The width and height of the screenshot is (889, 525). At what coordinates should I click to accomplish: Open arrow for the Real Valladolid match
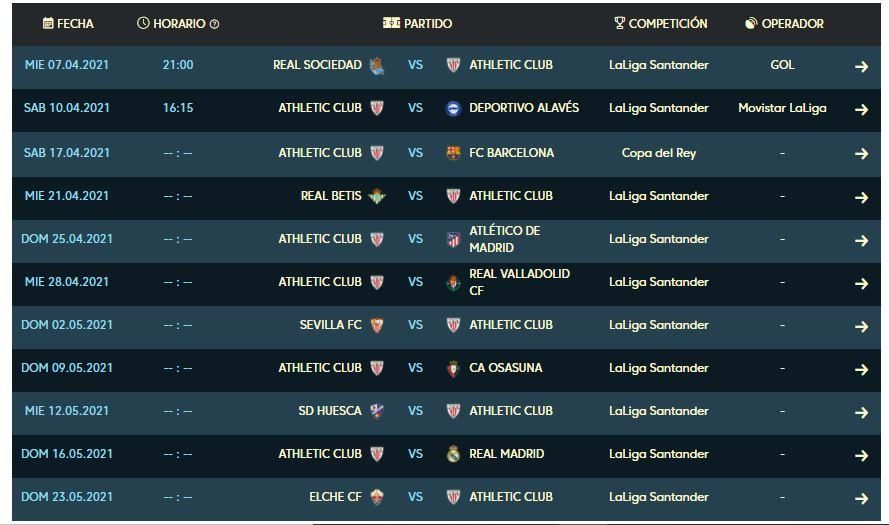pos(861,283)
